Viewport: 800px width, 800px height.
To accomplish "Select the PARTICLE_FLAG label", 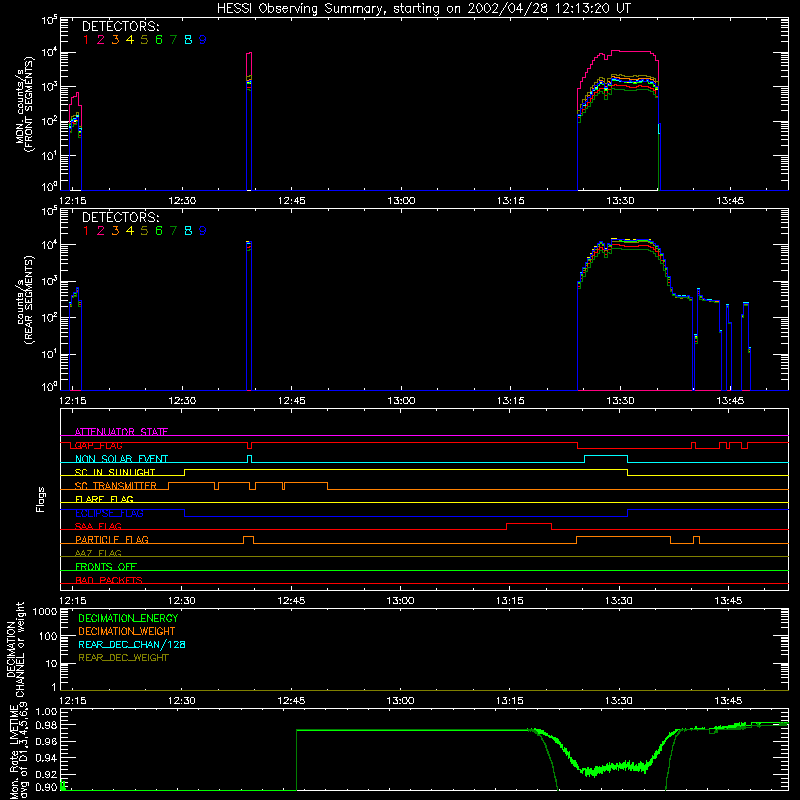I will click(x=112, y=539).
